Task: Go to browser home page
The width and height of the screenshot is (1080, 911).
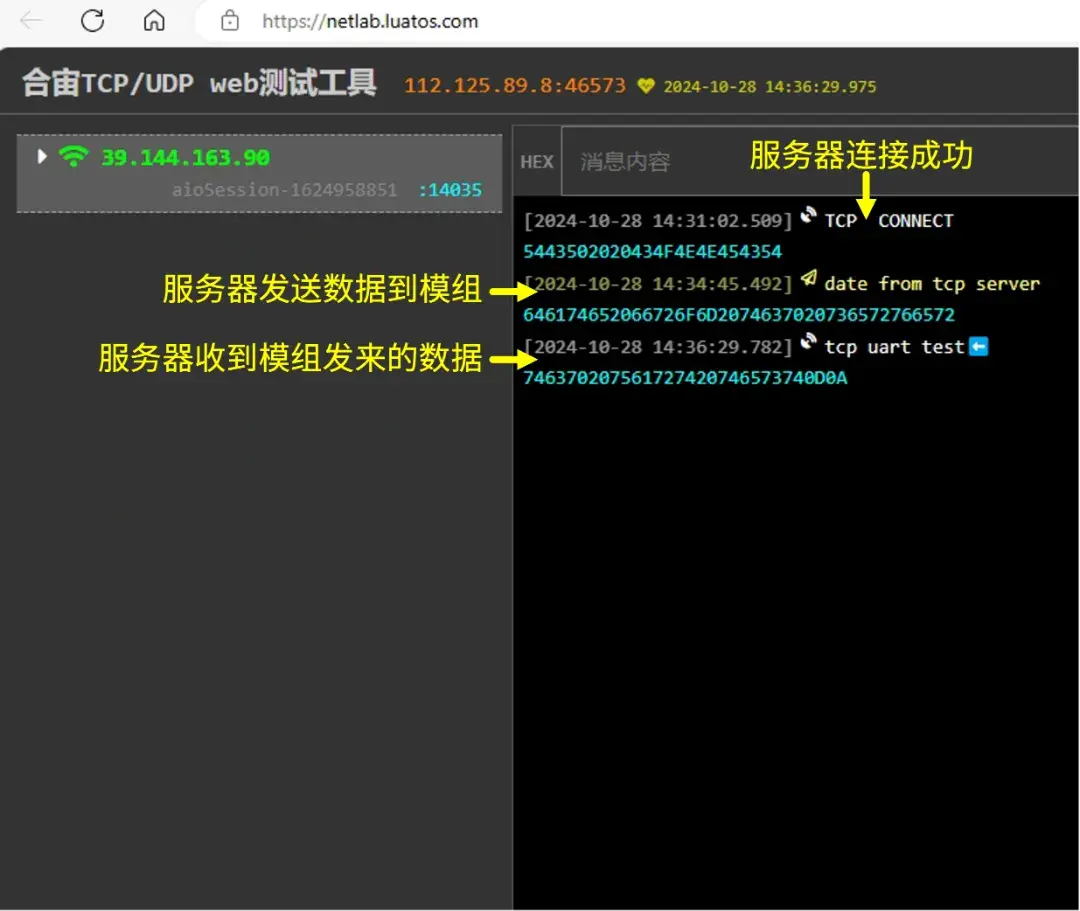Action: click(154, 21)
